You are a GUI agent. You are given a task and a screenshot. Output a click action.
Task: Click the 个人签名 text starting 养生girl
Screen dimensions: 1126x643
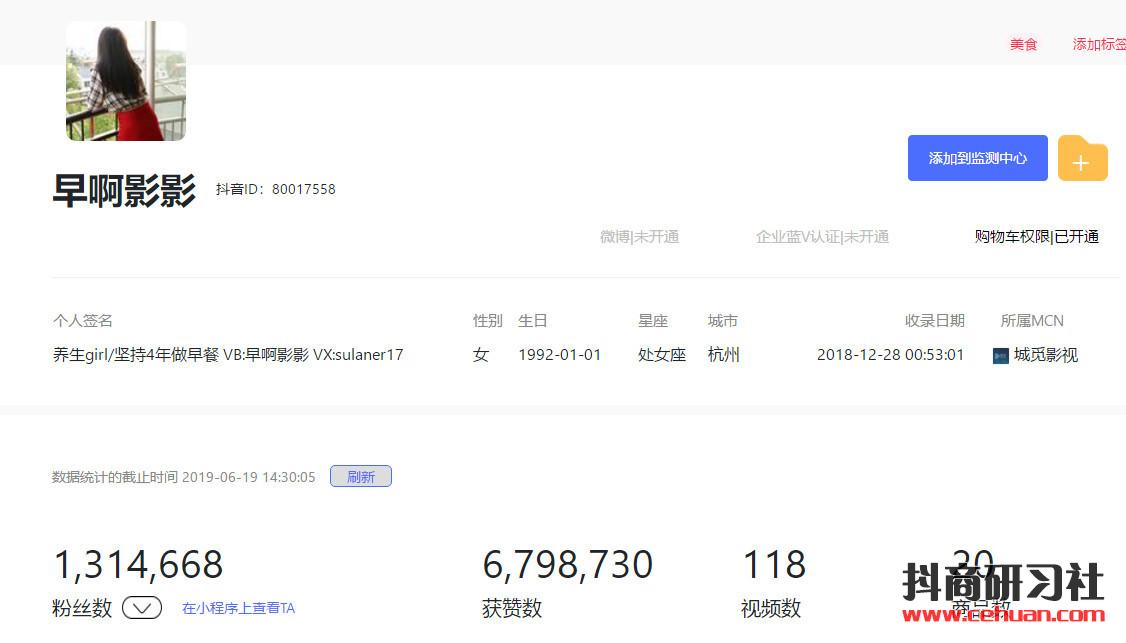(228, 355)
